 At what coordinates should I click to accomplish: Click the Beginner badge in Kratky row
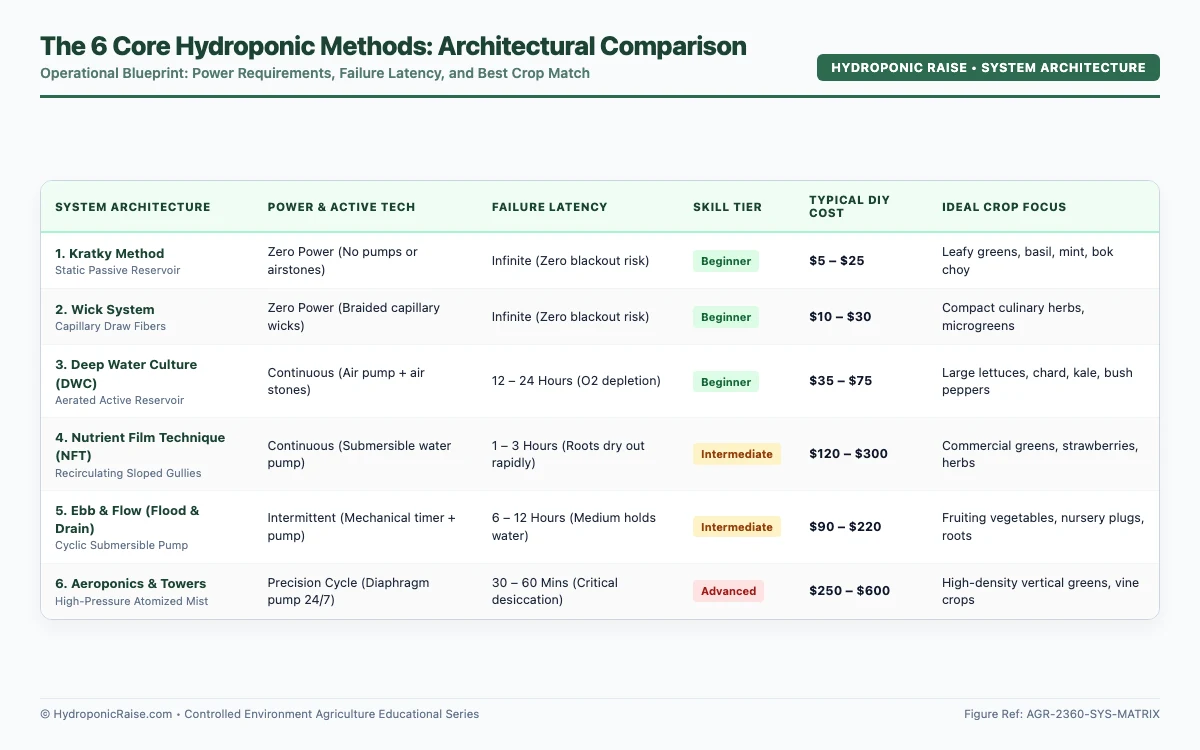(x=726, y=261)
